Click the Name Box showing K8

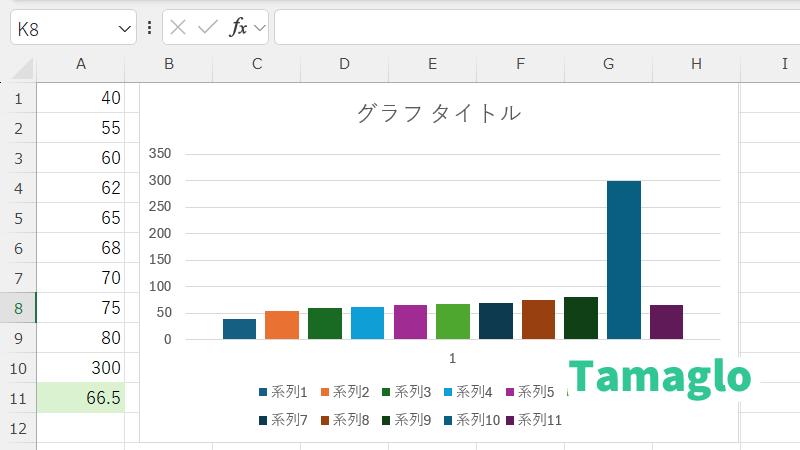[65, 29]
